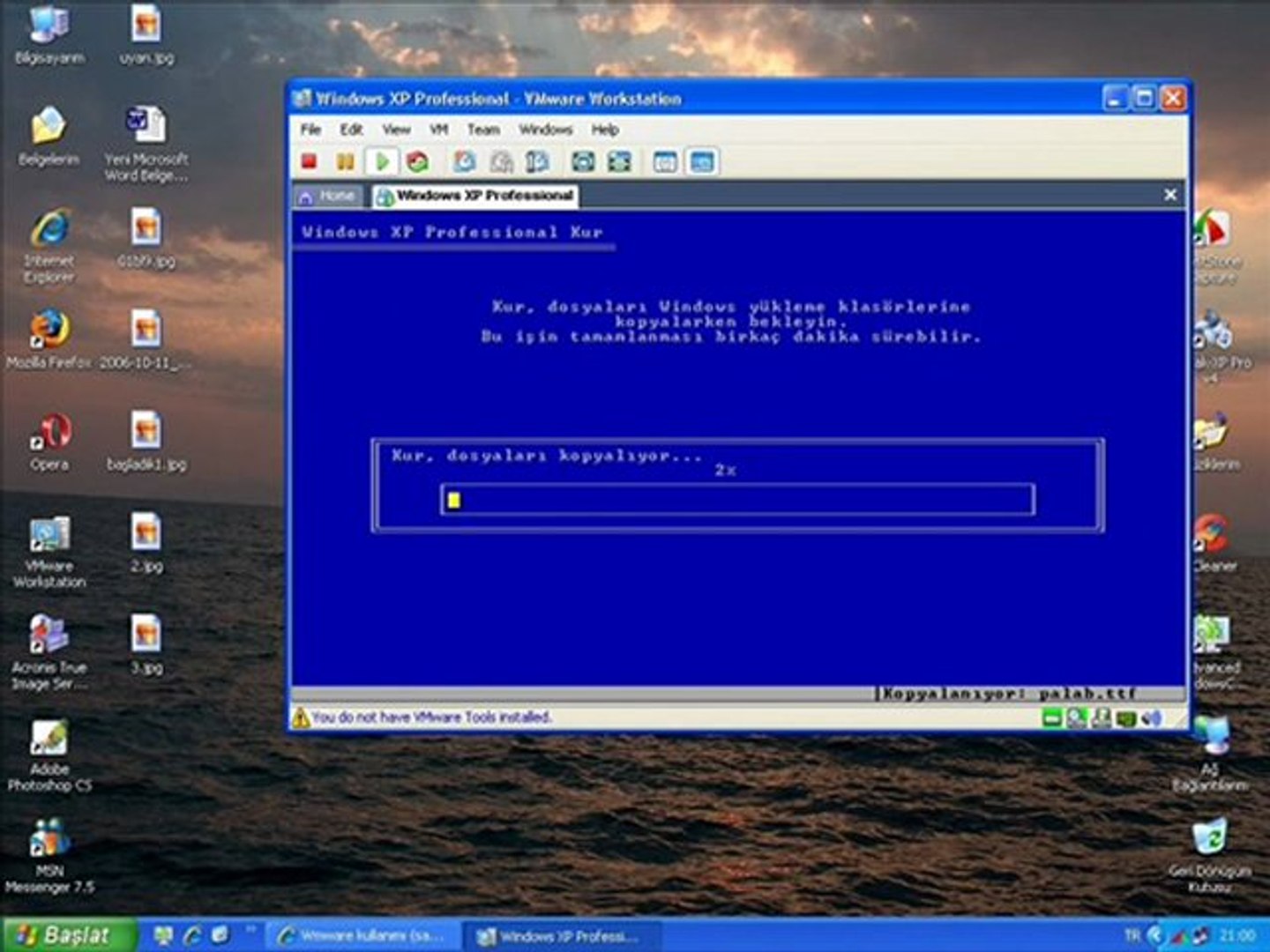The image size is (1270, 952).
Task: Open the Ağ Bağlantılarım desktop icon
Action: click(x=1210, y=755)
